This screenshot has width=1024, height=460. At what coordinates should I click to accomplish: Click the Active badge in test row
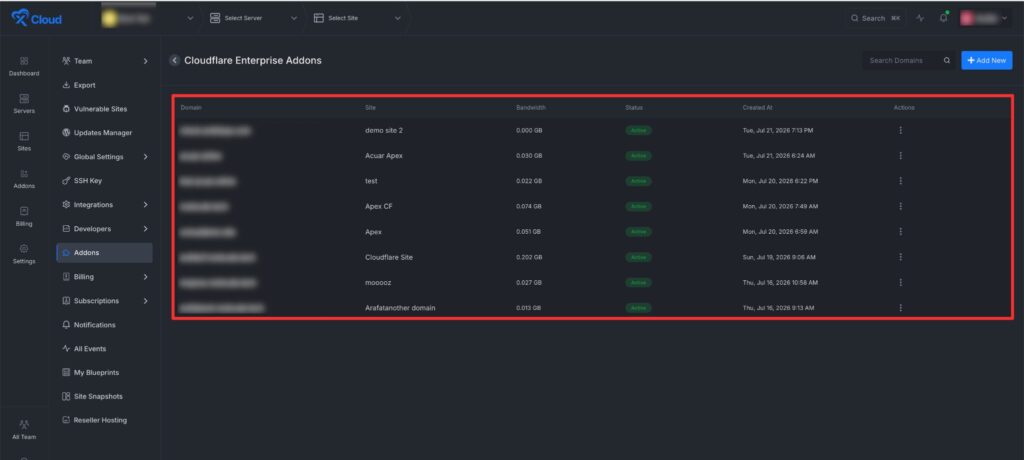tap(638, 181)
